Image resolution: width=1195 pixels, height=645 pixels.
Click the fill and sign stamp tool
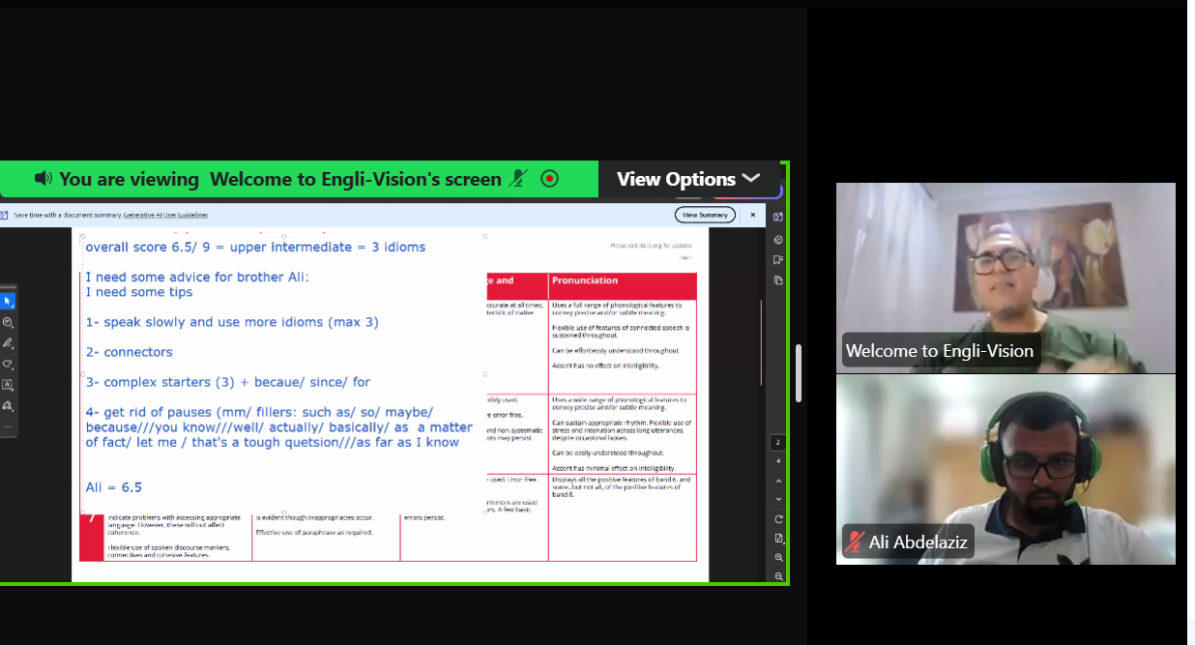pyautogui.click(x=7, y=406)
